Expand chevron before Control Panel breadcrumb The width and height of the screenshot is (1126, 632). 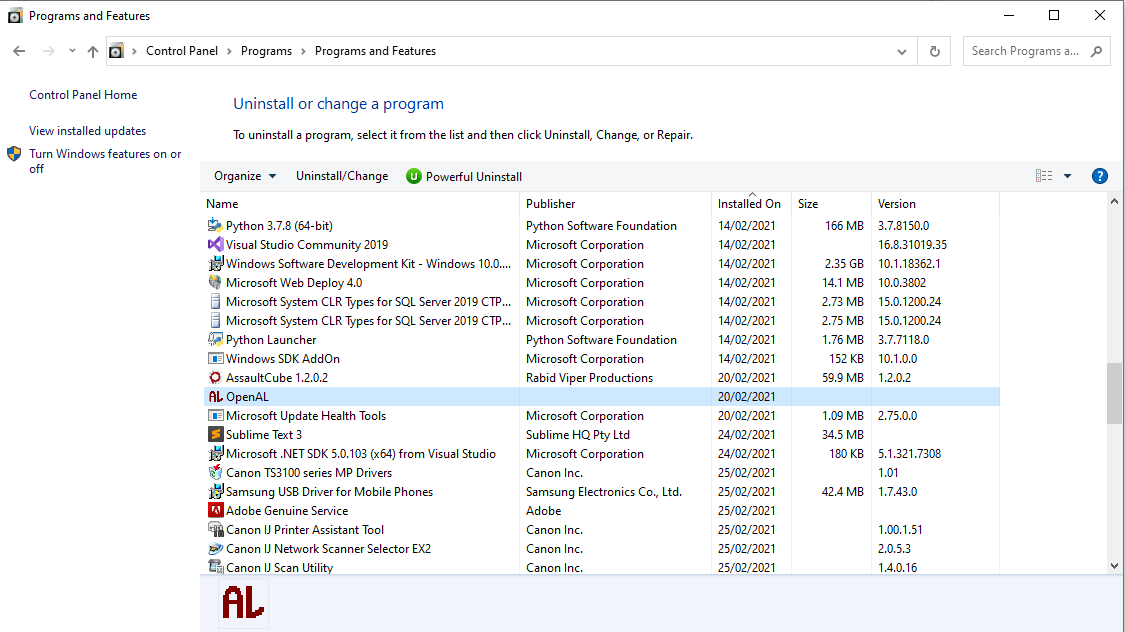[x=134, y=51]
